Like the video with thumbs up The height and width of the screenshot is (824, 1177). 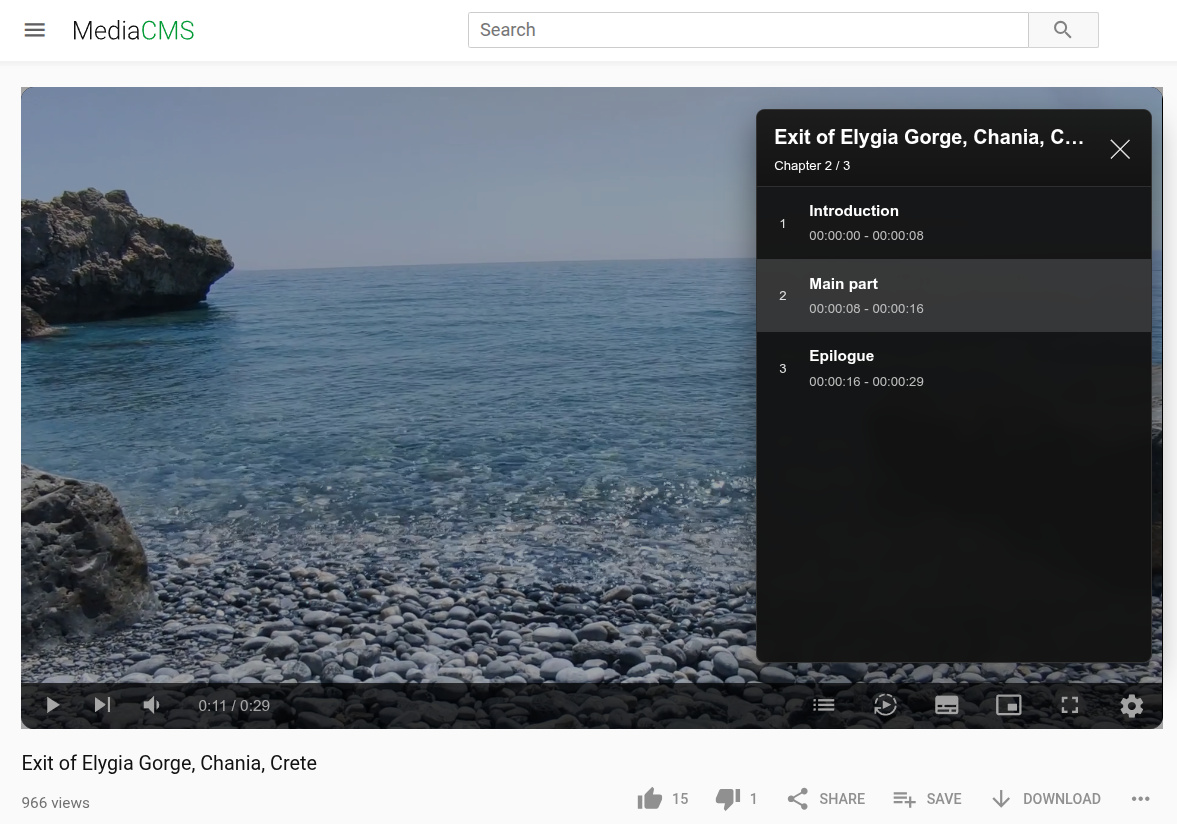649,799
